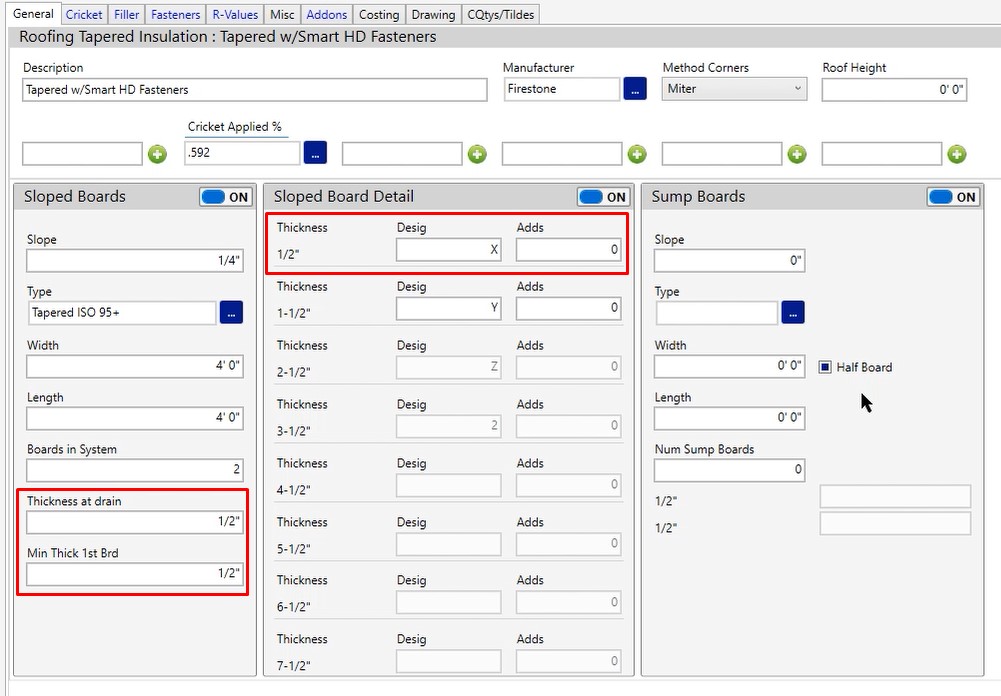The width and height of the screenshot is (1001, 696).
Task: Check the Half Board checkbox
Action: point(825,367)
